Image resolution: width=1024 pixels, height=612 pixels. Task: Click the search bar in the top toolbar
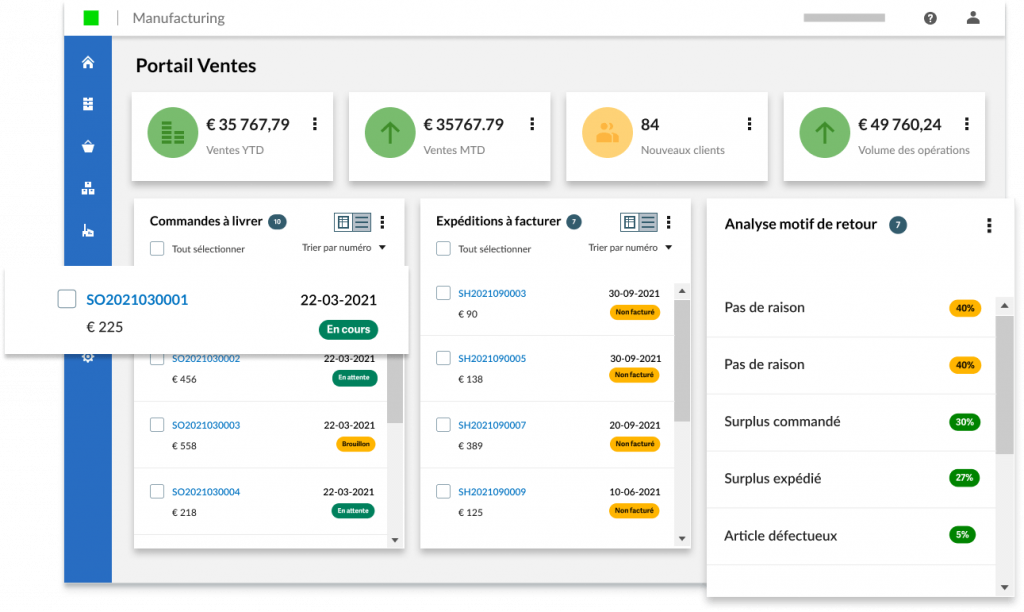(843, 17)
